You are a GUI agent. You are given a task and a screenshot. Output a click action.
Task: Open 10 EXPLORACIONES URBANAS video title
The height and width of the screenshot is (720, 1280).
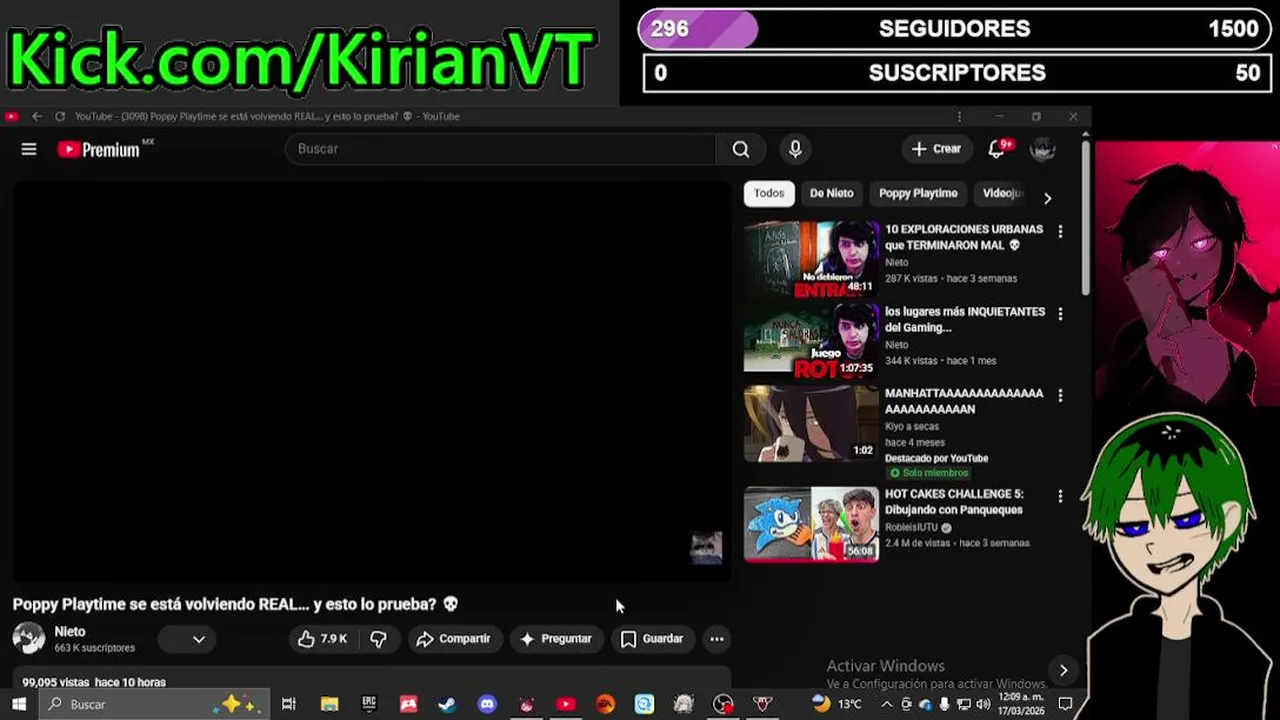coord(964,237)
